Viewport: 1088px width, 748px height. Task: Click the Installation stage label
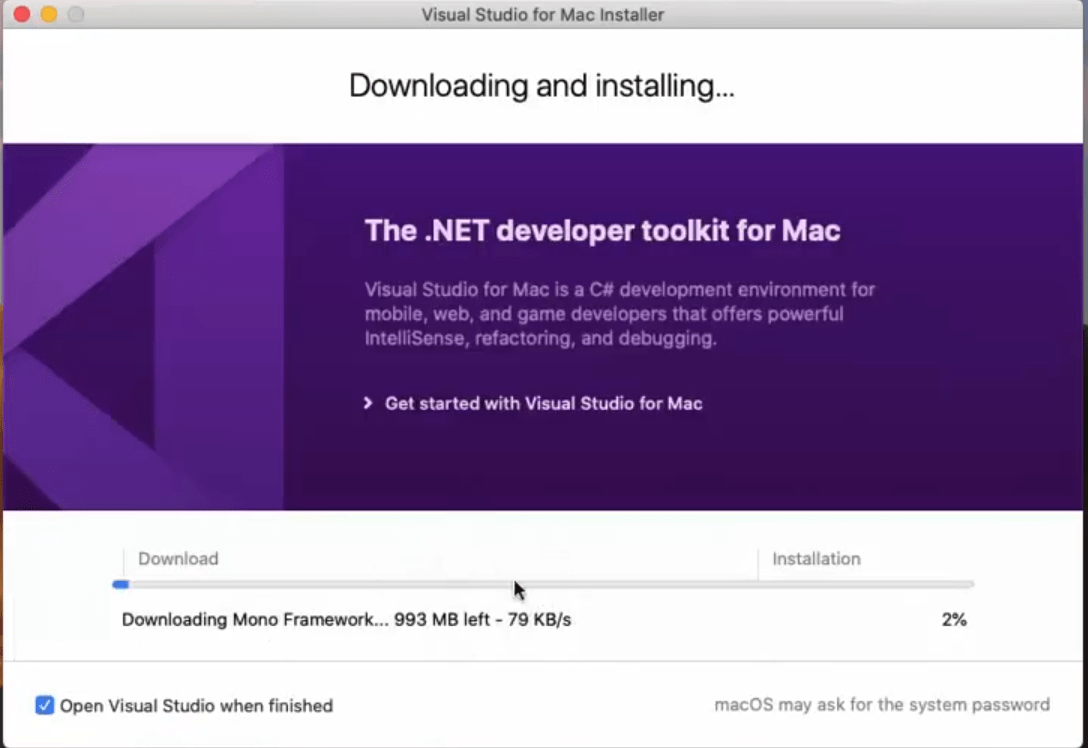(x=816, y=559)
